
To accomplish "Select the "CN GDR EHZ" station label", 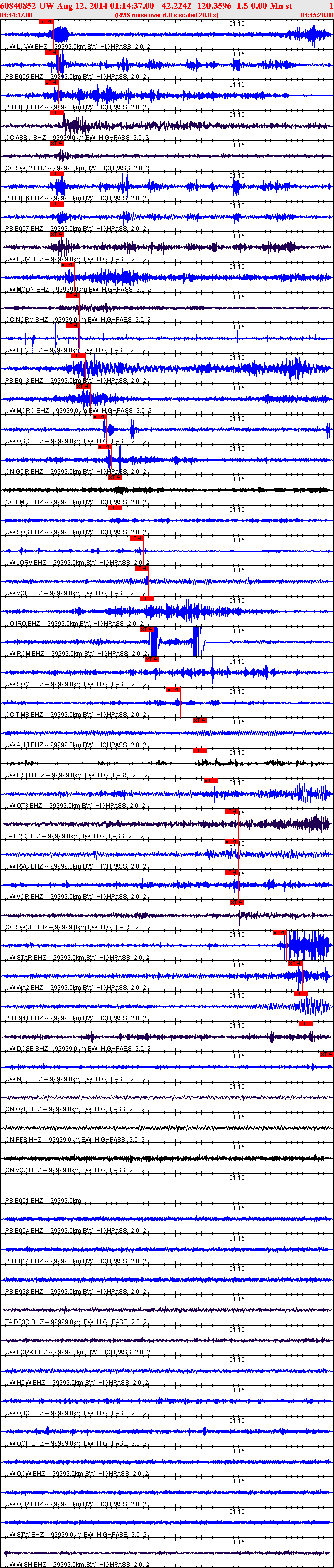I will tap(24, 472).
